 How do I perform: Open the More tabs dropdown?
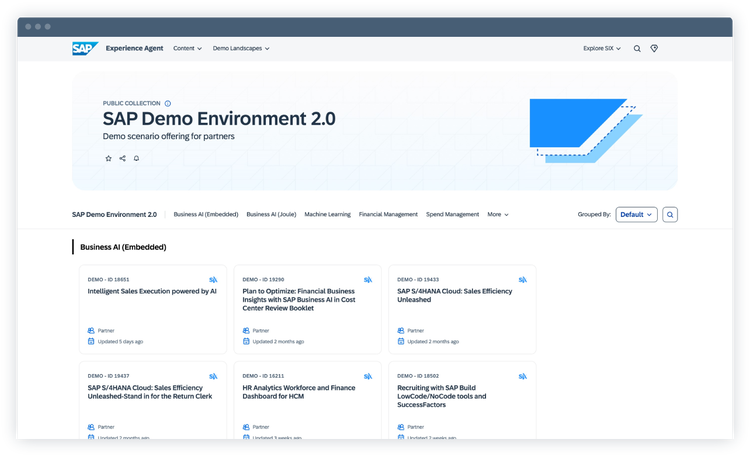click(x=498, y=214)
